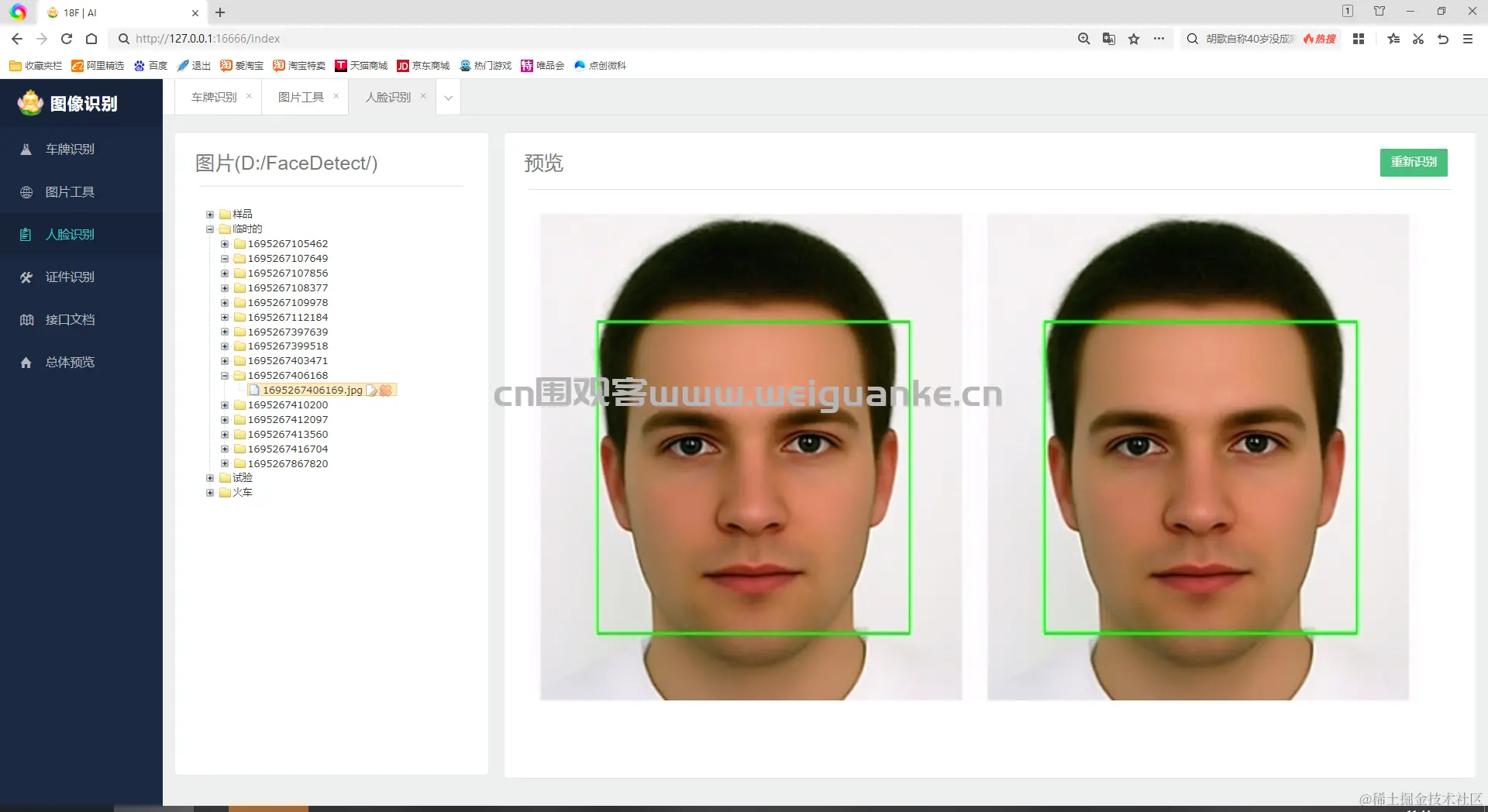Screen dimensions: 1488x812
Task: Open the 京东商城 bookmark
Action: [x=423, y=66]
